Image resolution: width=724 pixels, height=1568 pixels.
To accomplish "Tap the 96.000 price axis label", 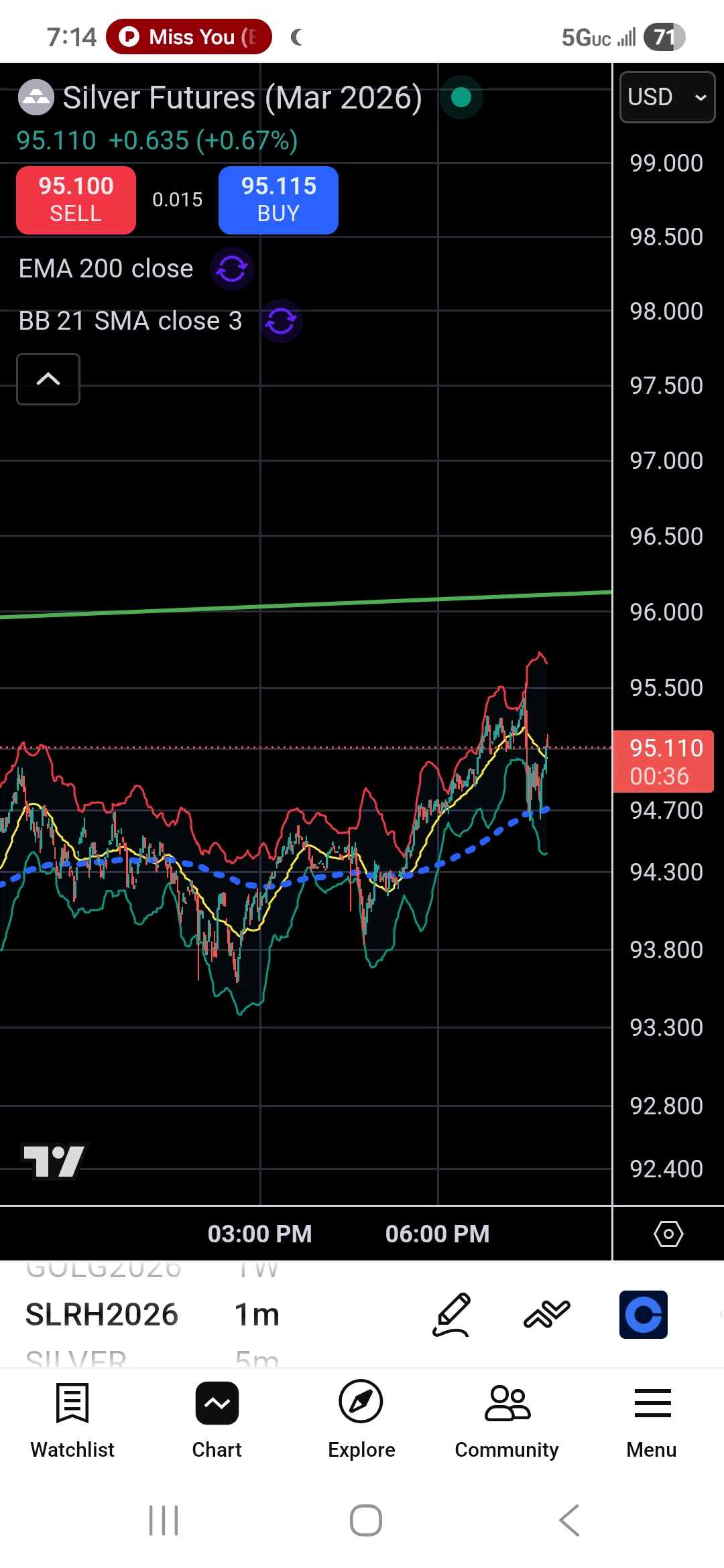I will pos(666,612).
